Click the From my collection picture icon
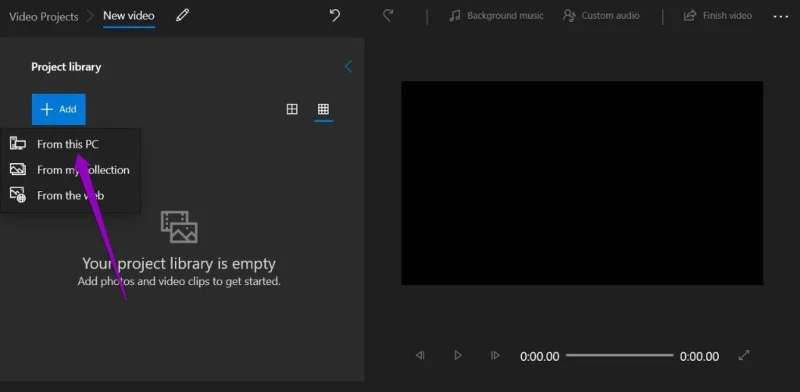This screenshot has height=392, width=800. coord(18,169)
